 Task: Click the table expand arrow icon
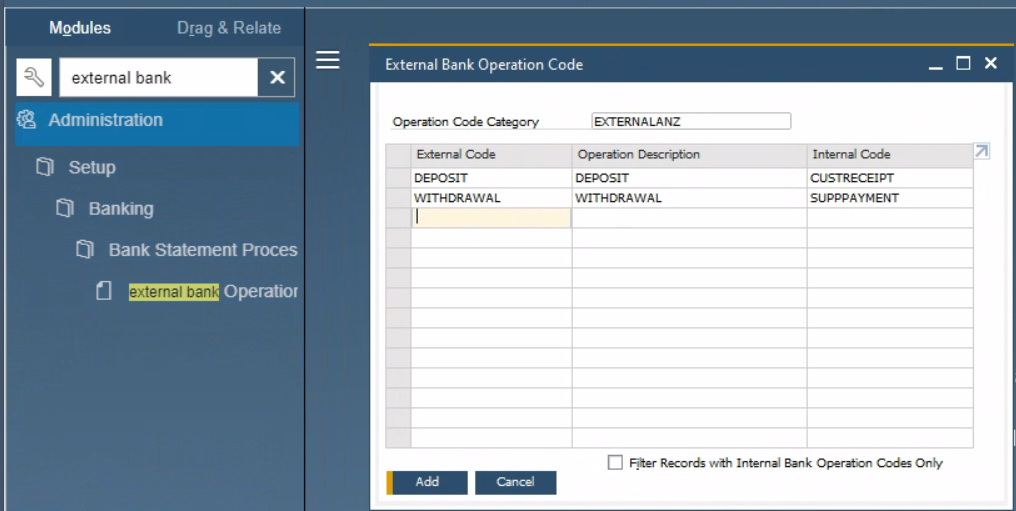tap(982, 152)
